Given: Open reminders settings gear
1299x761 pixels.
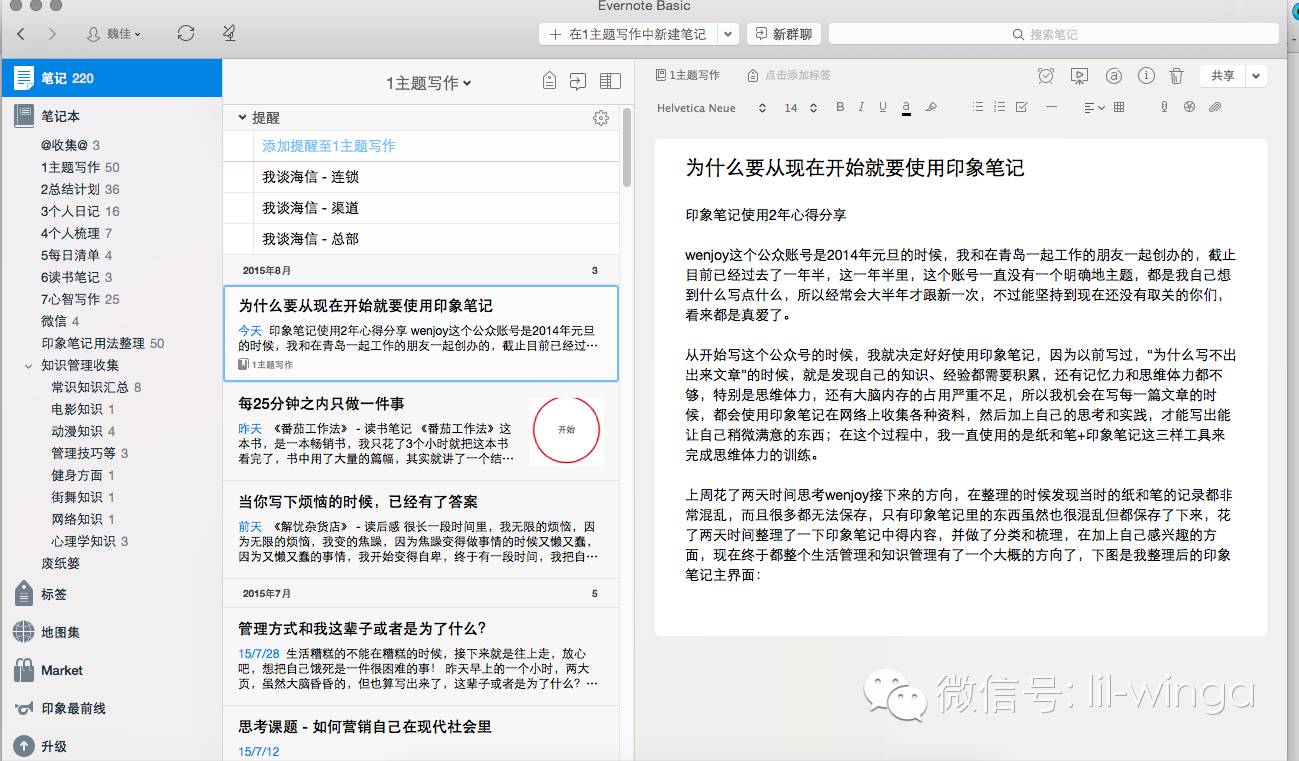Looking at the screenshot, I should coord(601,118).
